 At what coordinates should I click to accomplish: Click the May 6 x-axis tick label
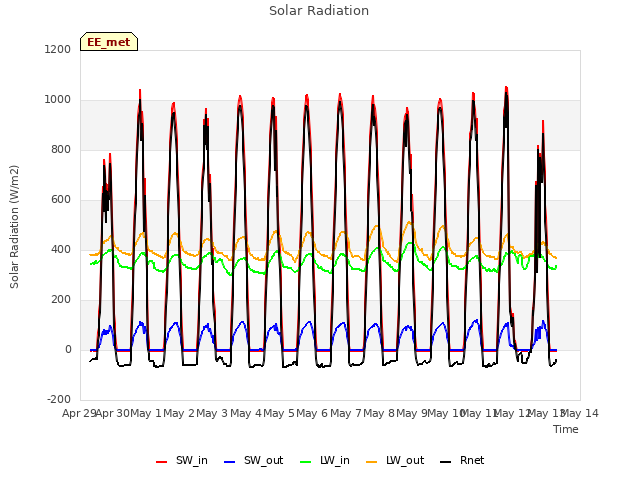click(312, 413)
